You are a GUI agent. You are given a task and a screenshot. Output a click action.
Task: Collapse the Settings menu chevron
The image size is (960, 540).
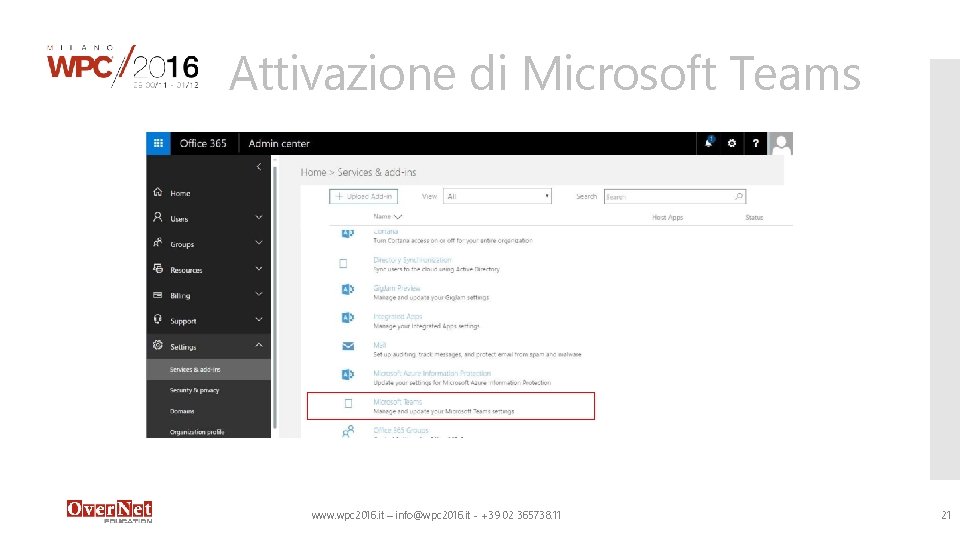point(259,345)
